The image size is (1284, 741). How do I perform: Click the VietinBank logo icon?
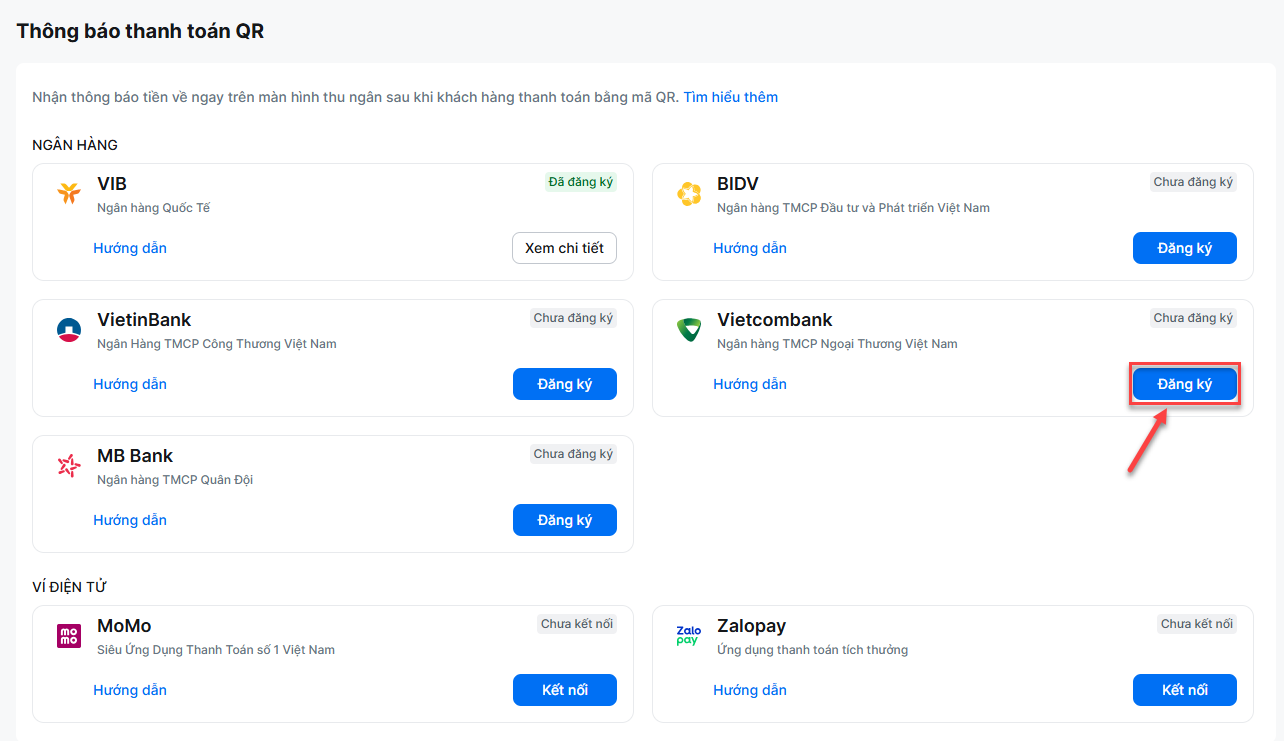click(69, 330)
